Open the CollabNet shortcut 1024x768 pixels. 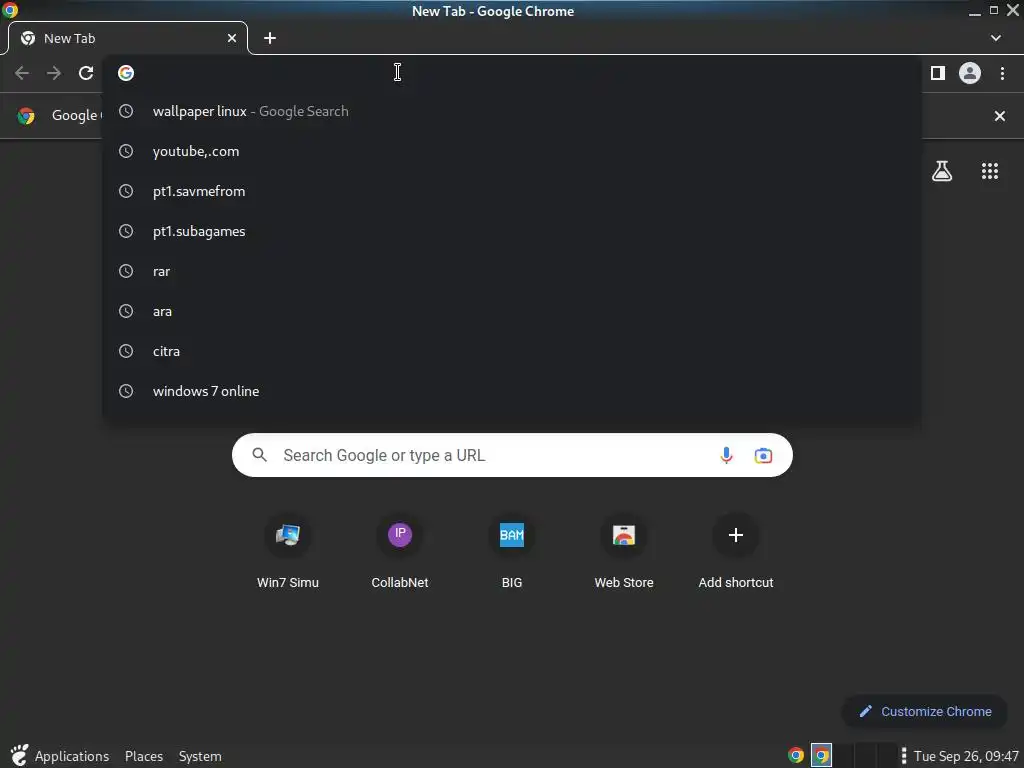pyautogui.click(x=400, y=552)
